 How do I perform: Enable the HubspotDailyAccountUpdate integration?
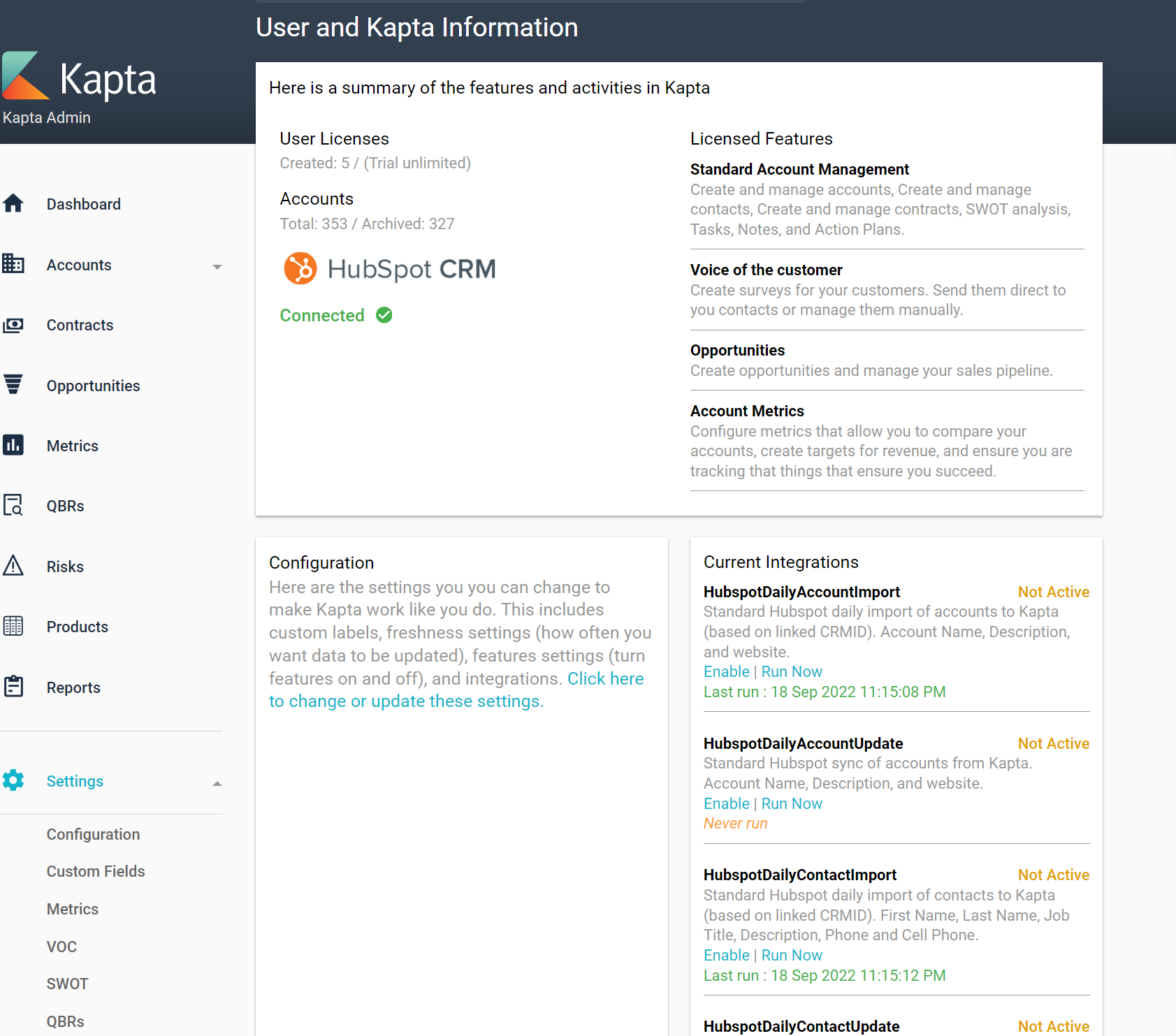coord(726,803)
